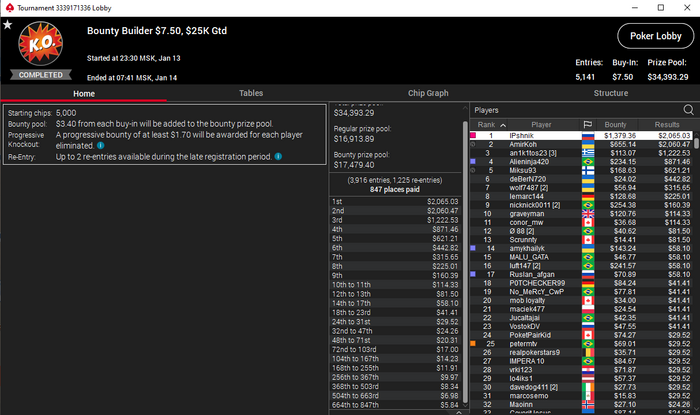Open the Chip Graph tab
Screen dimensions: 700x415
428,93
